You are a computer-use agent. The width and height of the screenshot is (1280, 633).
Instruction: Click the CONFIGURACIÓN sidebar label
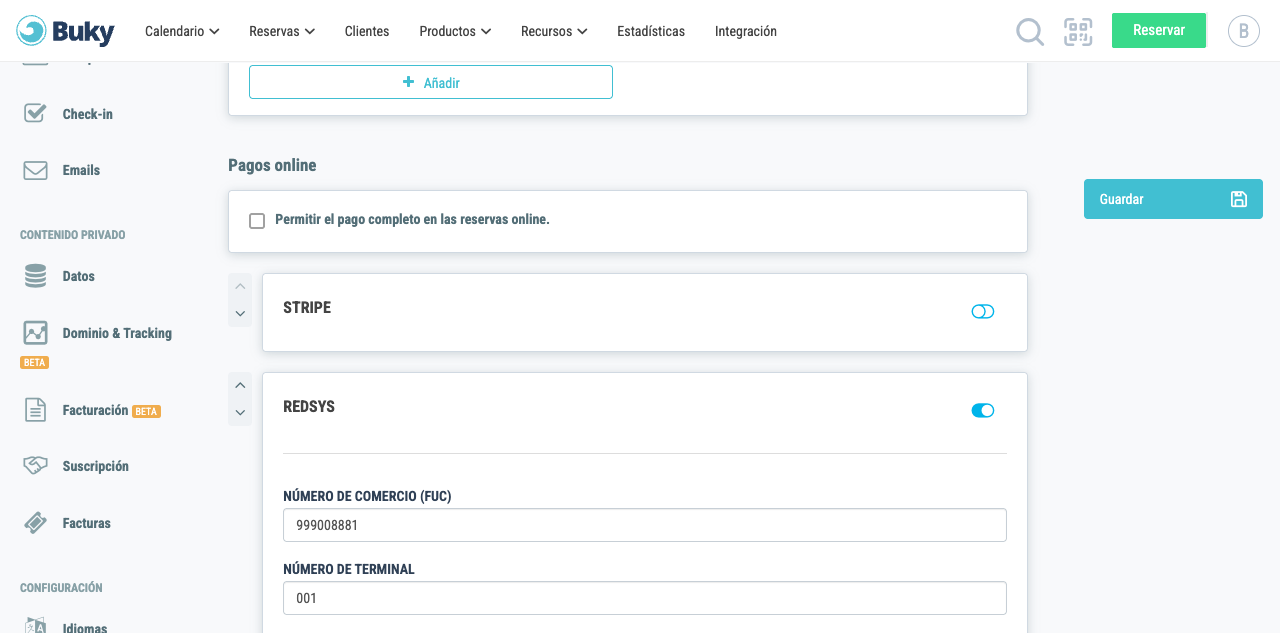61,588
